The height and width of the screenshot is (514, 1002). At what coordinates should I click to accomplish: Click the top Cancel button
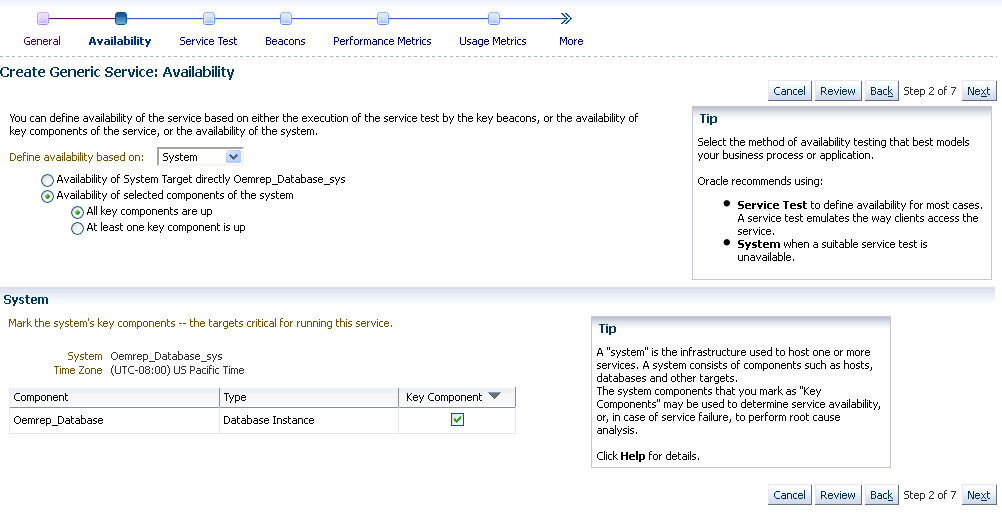click(789, 91)
